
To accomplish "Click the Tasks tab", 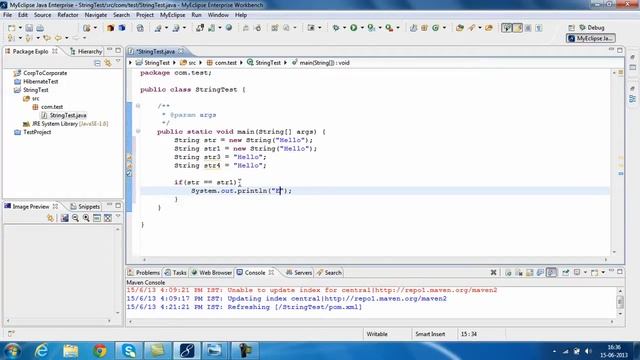I will (x=176, y=272).
